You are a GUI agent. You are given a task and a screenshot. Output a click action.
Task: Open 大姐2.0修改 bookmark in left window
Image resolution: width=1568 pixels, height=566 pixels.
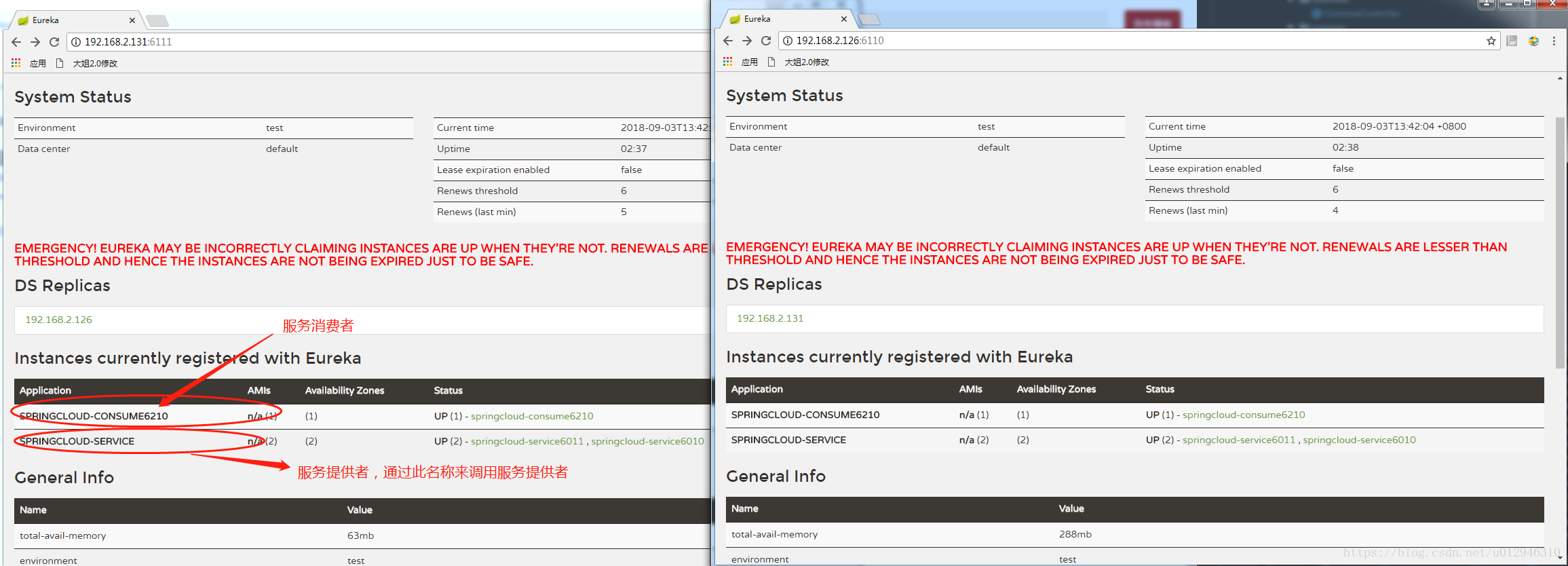87,63
